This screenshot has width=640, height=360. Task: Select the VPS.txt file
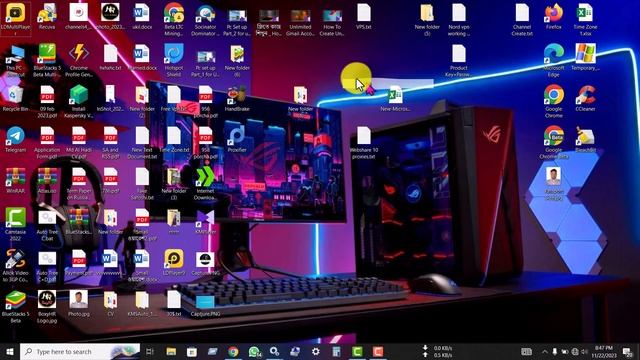coord(364,16)
